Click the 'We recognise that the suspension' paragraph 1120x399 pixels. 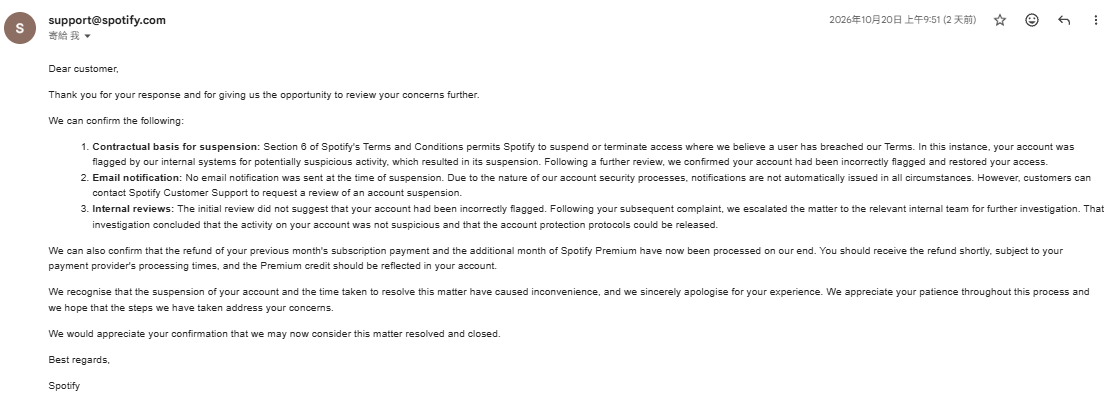coord(569,300)
